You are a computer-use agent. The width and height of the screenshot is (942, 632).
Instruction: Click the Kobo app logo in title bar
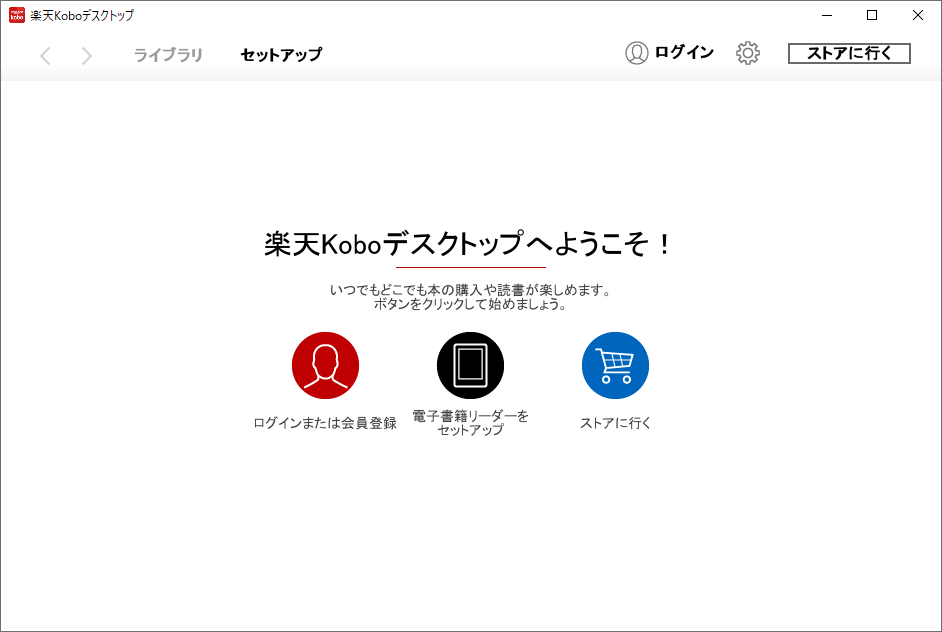click(17, 15)
